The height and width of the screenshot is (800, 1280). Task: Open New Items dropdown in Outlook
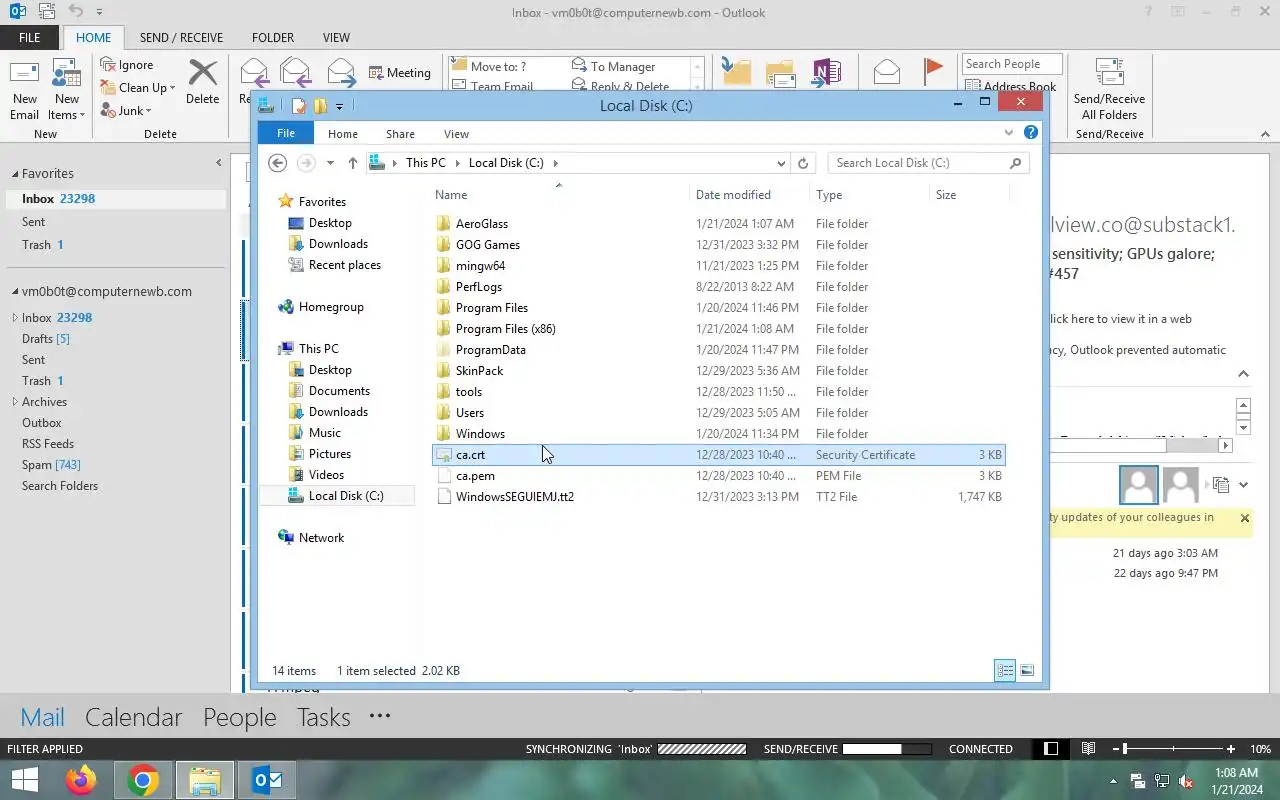pos(67,90)
